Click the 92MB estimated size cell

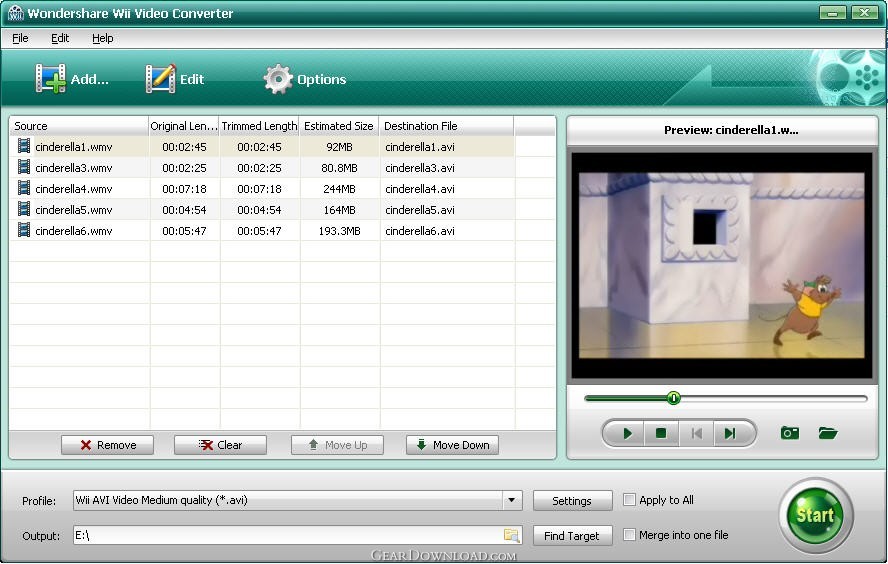[x=339, y=147]
